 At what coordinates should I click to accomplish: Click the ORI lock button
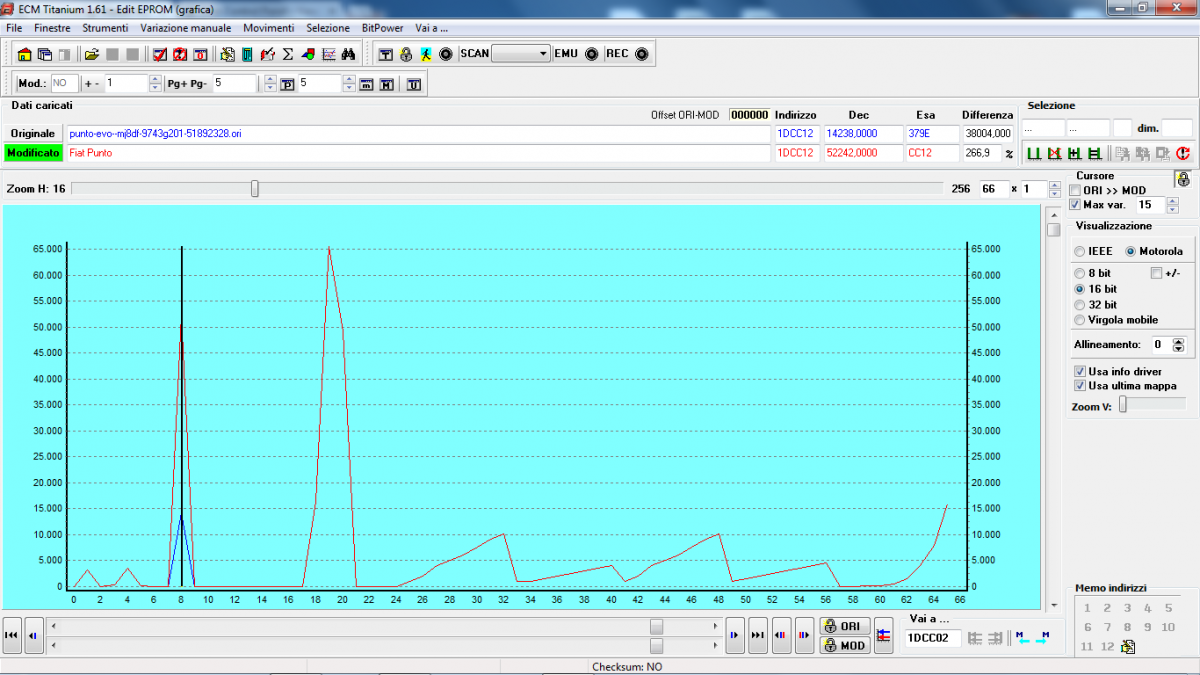coord(843,626)
